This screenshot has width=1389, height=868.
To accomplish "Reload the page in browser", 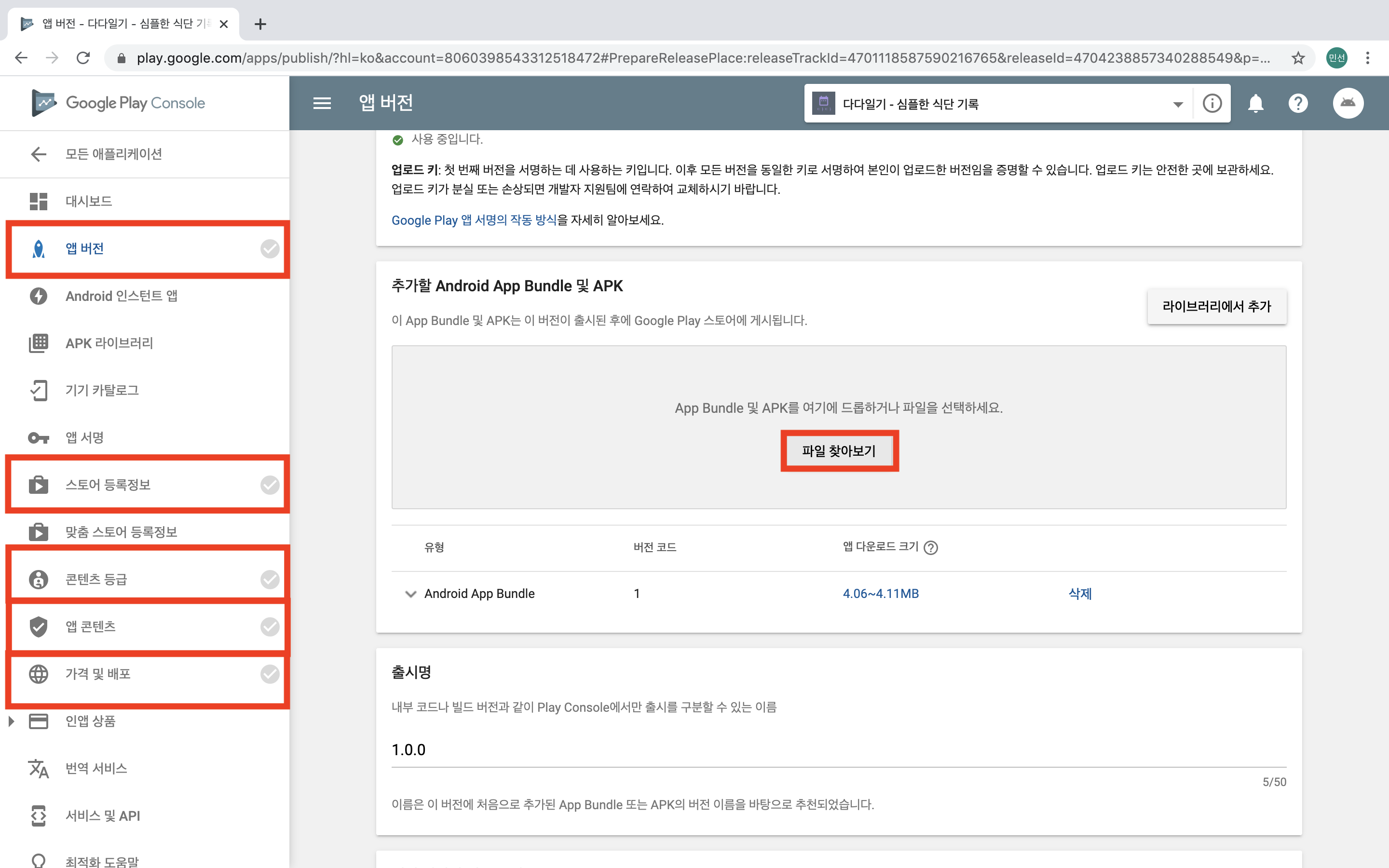I will click(x=83, y=58).
